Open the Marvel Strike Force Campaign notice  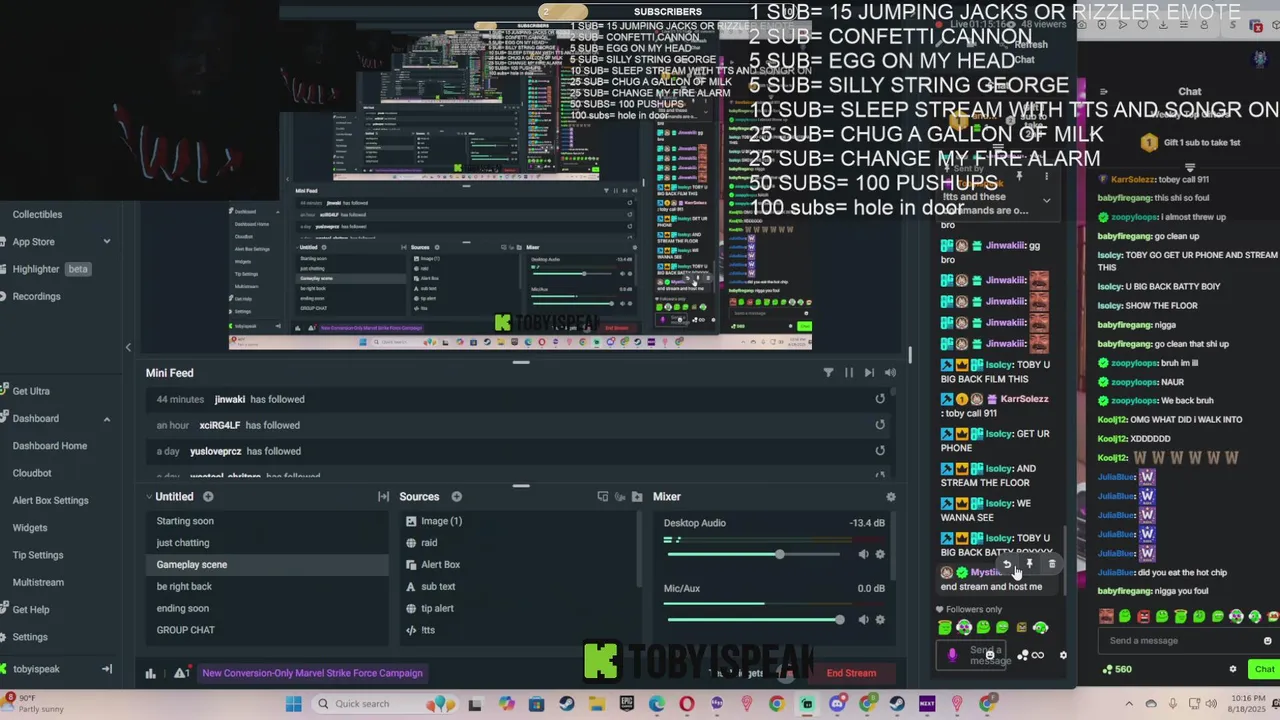click(x=312, y=673)
